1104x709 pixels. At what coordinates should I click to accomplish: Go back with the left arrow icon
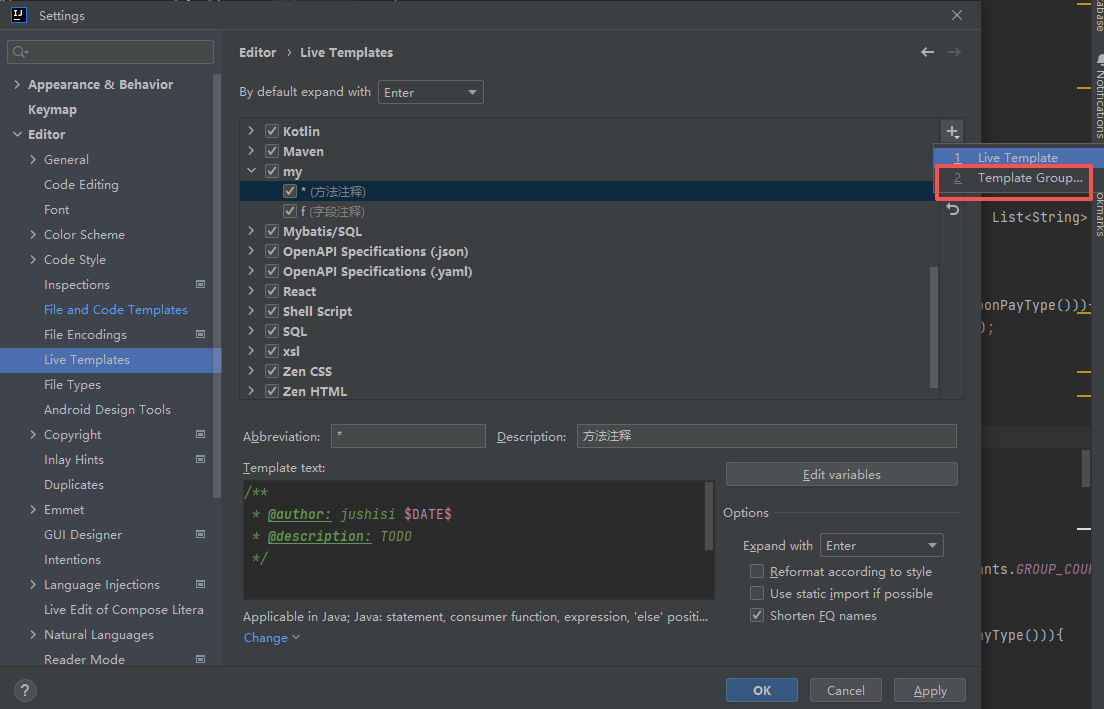click(x=927, y=52)
